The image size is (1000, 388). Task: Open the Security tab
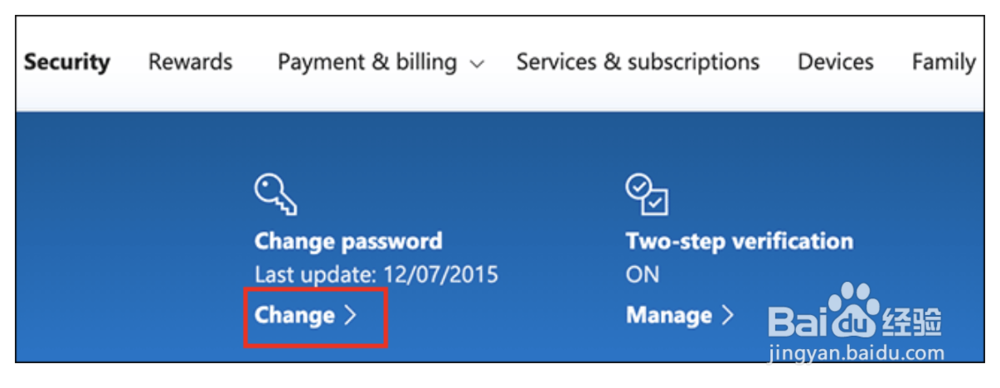pyautogui.click(x=67, y=62)
